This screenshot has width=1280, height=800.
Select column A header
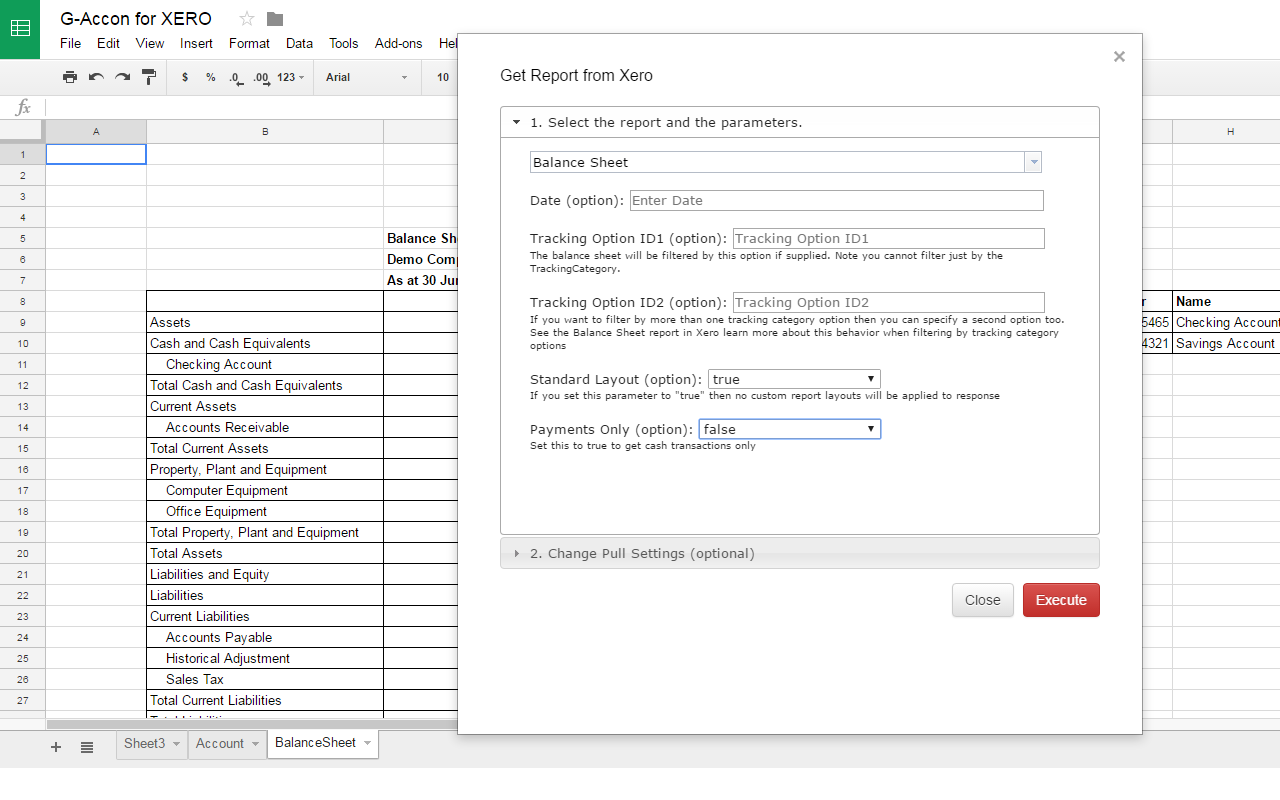point(96,131)
